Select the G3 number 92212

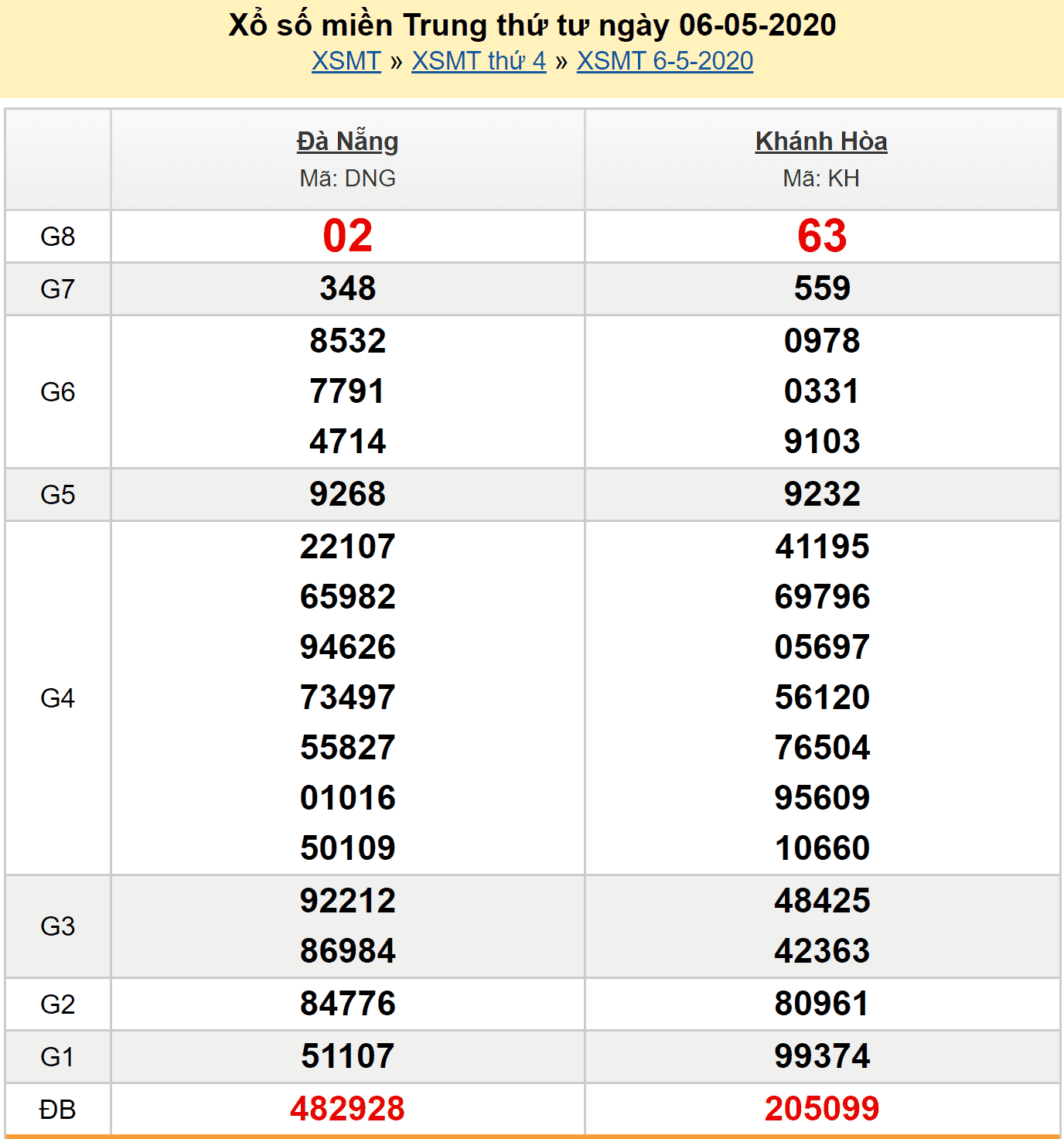pyautogui.click(x=348, y=901)
